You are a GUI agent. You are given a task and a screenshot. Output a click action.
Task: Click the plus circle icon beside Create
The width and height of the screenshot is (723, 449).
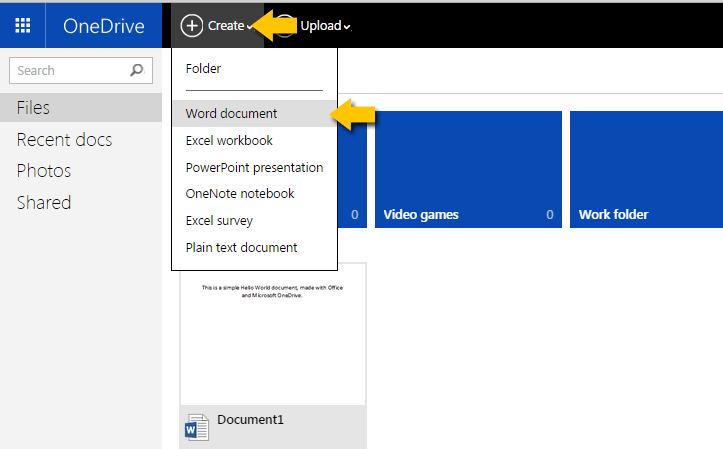(192, 25)
